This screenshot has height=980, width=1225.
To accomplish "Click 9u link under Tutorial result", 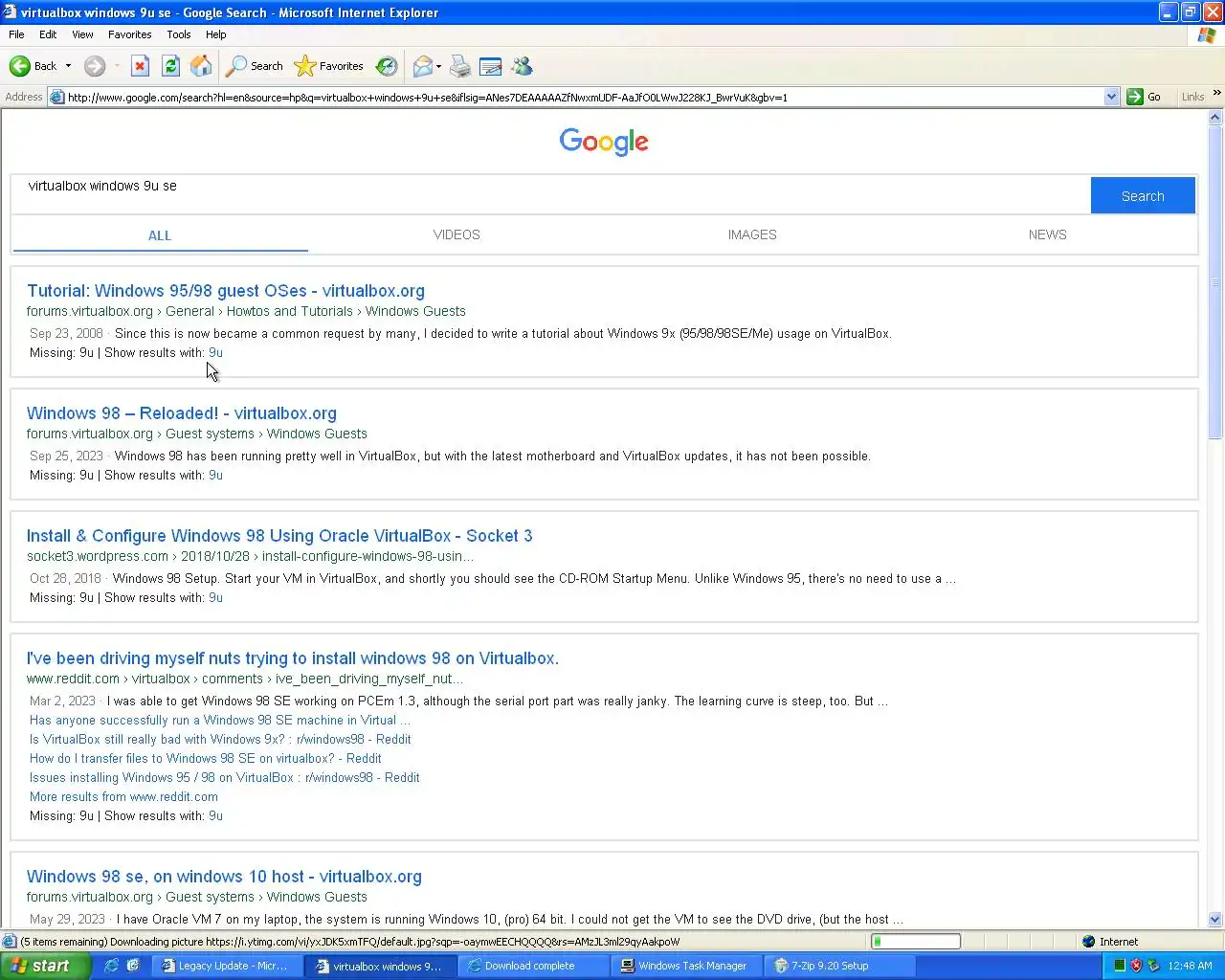I will pyautogui.click(x=215, y=353).
